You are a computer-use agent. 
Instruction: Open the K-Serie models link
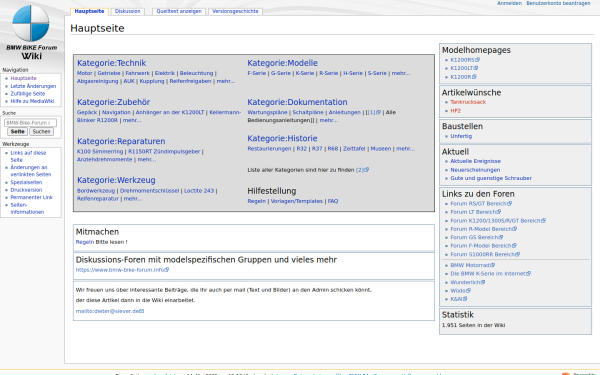coord(305,73)
